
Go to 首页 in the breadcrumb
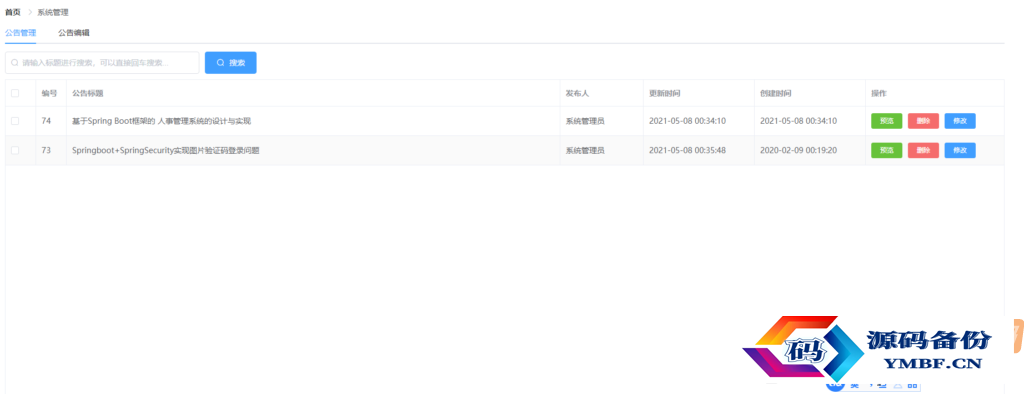[x=12, y=12]
